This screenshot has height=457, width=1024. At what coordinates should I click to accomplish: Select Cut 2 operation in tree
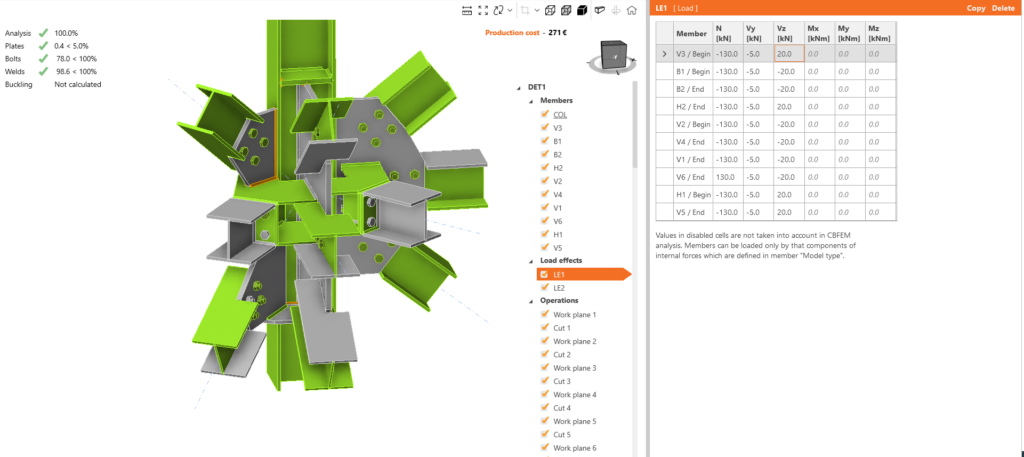click(562, 355)
